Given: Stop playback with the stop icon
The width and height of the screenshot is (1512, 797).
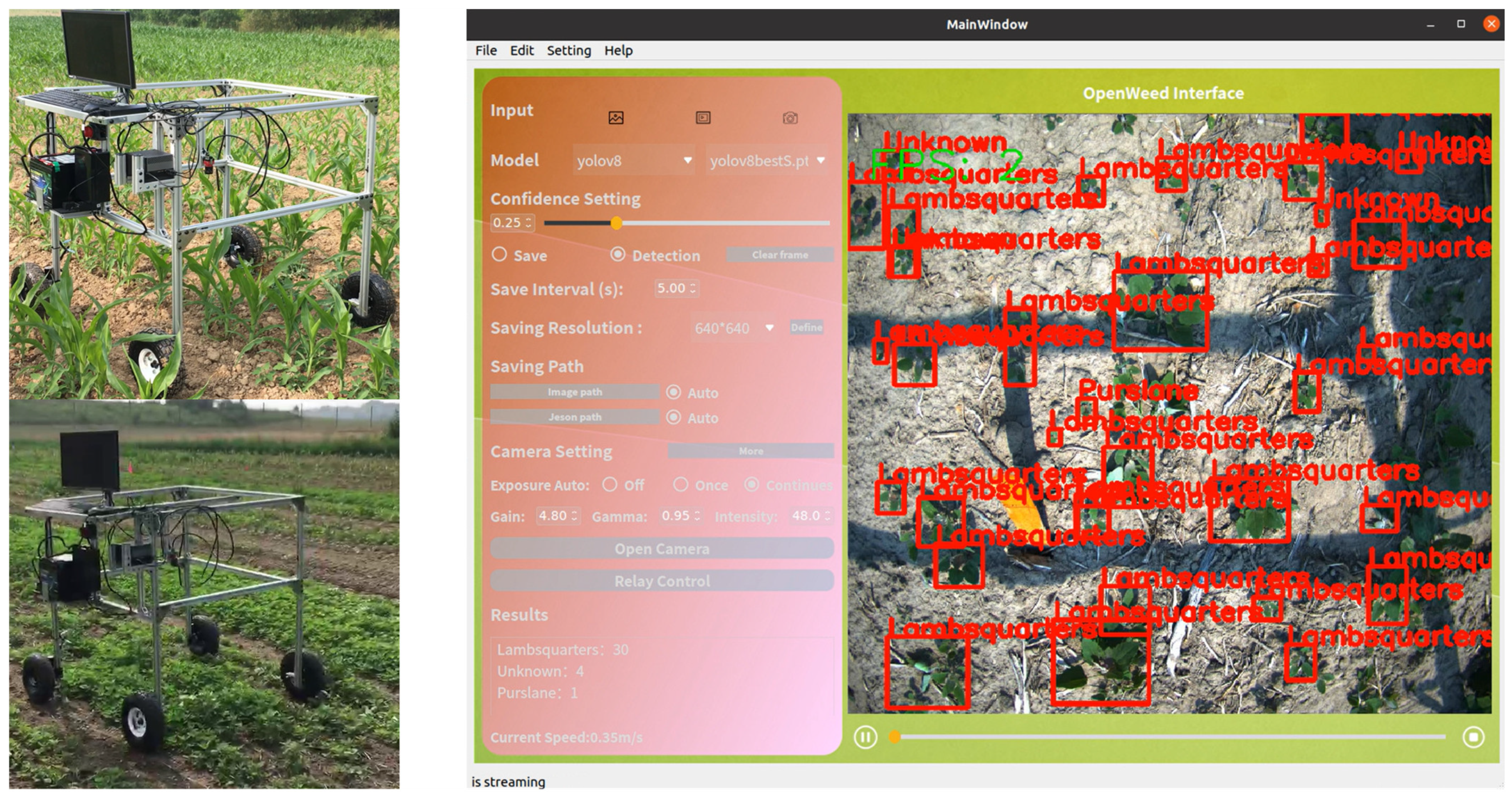Looking at the screenshot, I should click(x=1473, y=736).
